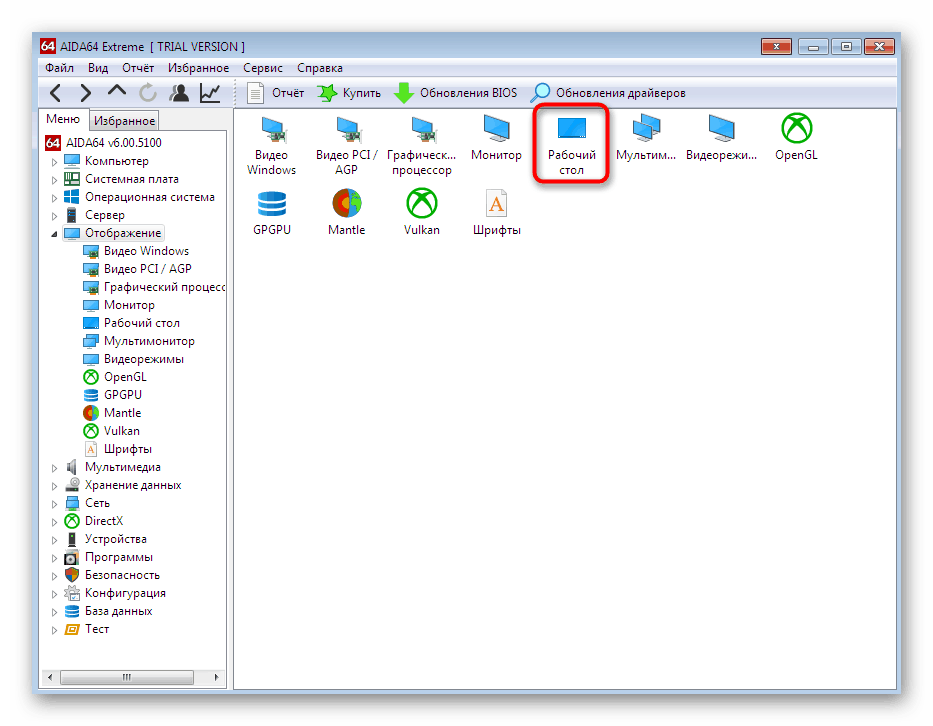Collapse the Отображение tree node

pos(54,234)
